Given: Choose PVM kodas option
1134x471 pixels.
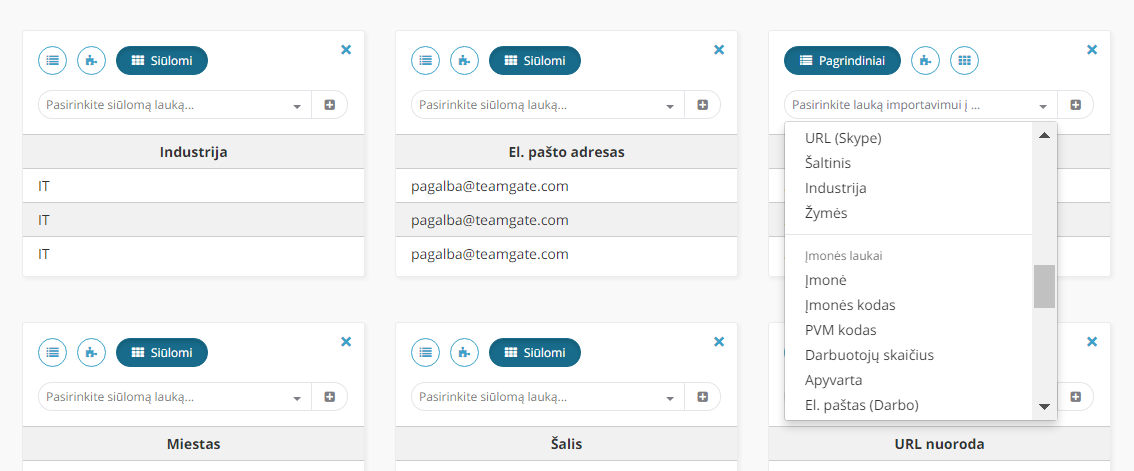Looking at the screenshot, I should 909,331.
